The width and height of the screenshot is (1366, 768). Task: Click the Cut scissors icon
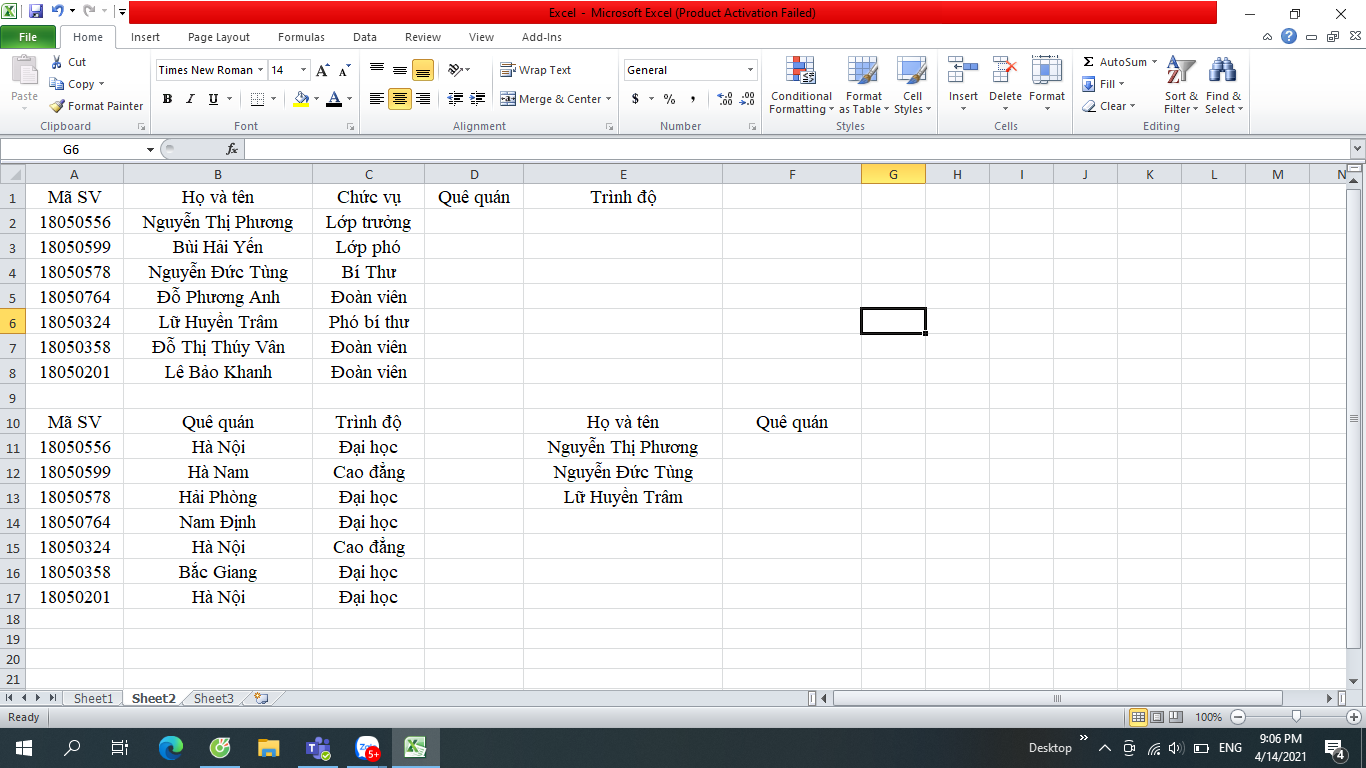(57, 62)
